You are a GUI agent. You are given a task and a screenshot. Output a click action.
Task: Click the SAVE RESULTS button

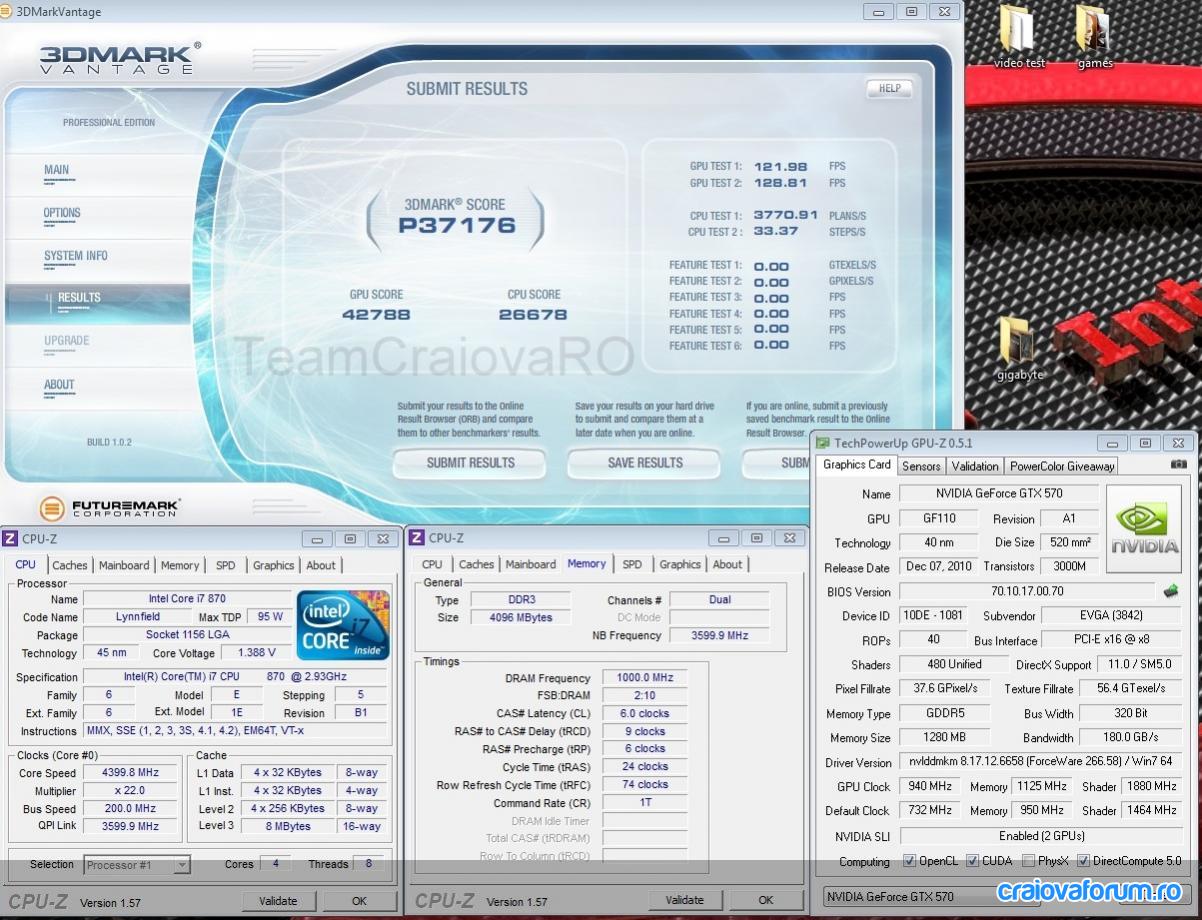point(645,463)
